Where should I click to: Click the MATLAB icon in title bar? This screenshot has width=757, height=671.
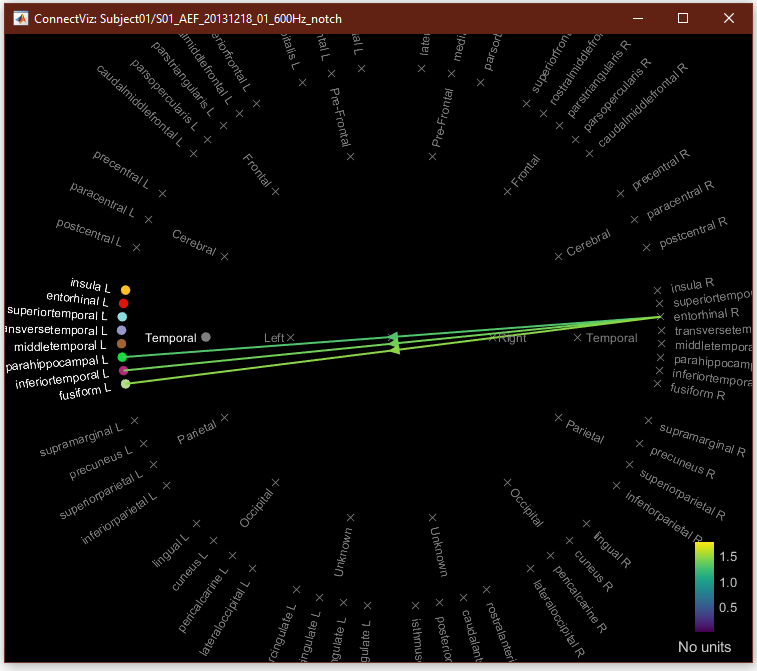click(19, 19)
